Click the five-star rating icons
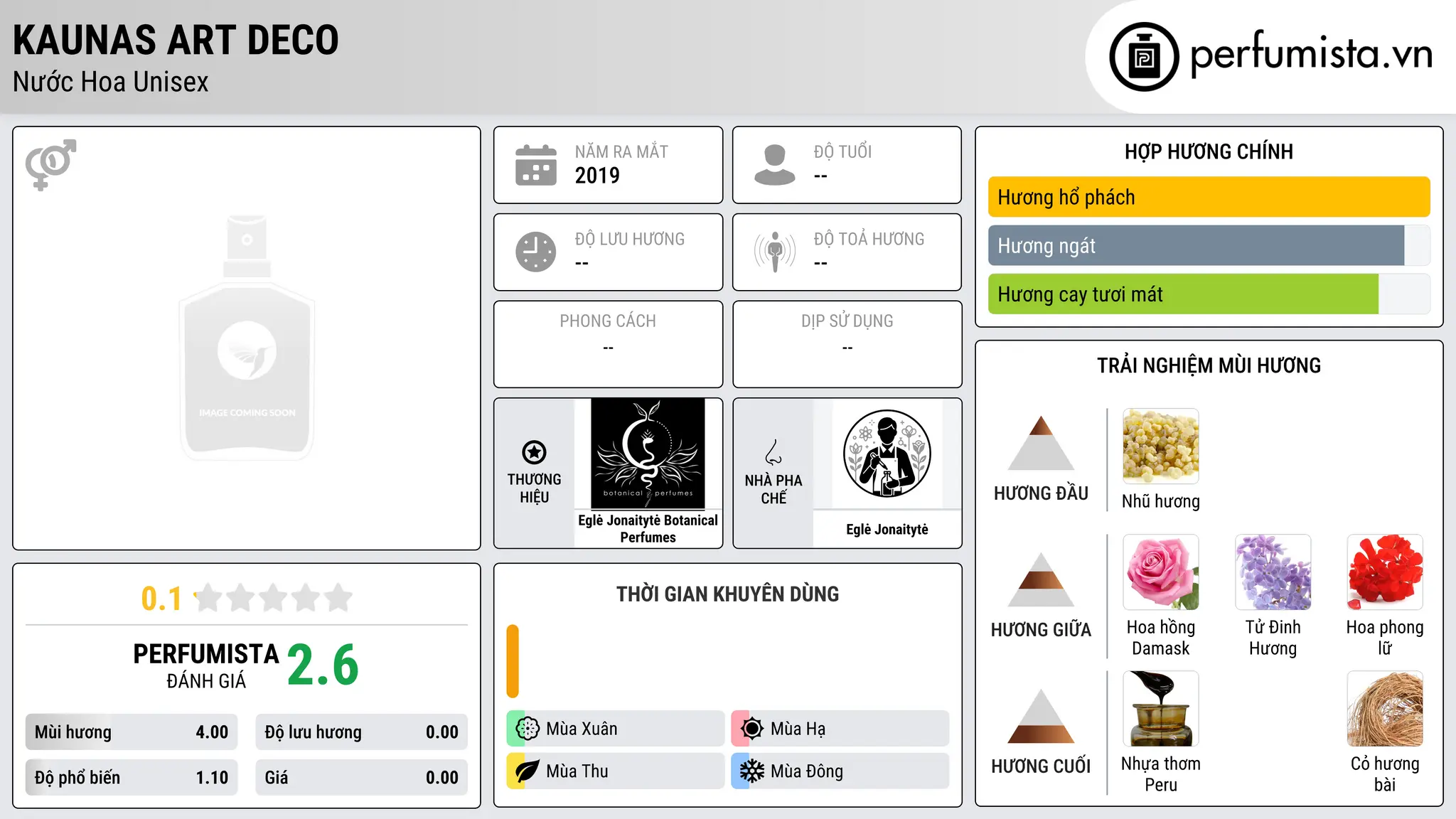This screenshot has height=819, width=1456. 273,598
